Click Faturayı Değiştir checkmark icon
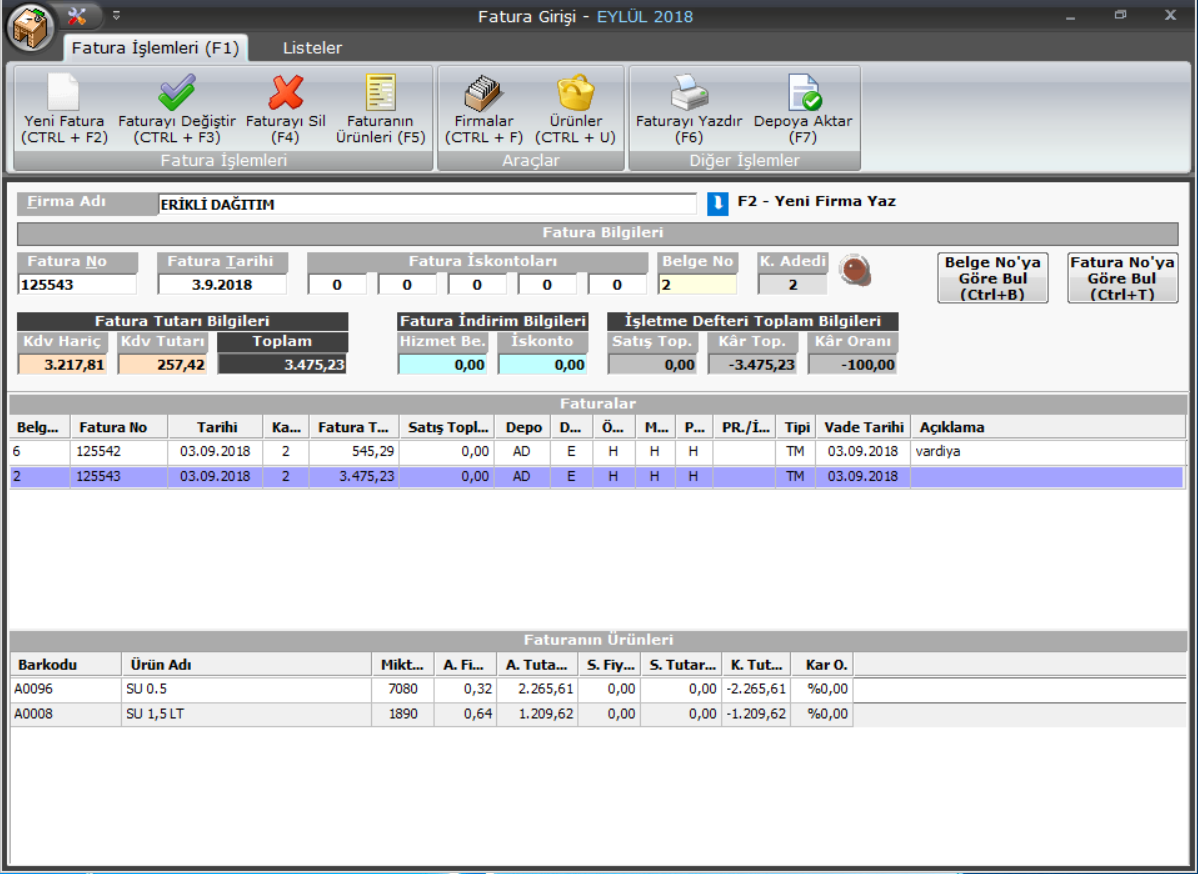Image resolution: width=1198 pixels, height=874 pixels. click(177, 93)
